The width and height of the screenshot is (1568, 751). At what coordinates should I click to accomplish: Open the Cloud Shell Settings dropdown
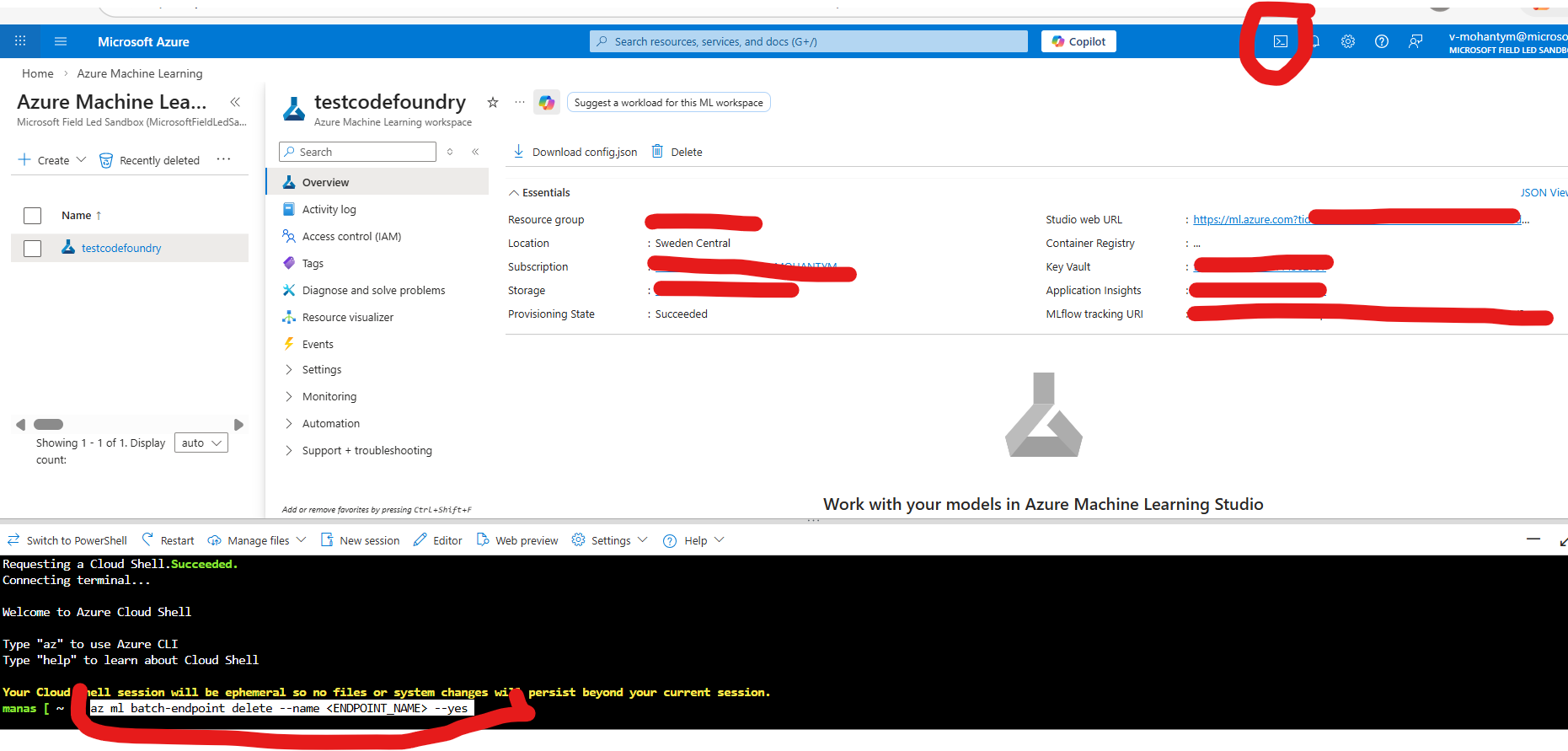click(x=610, y=540)
